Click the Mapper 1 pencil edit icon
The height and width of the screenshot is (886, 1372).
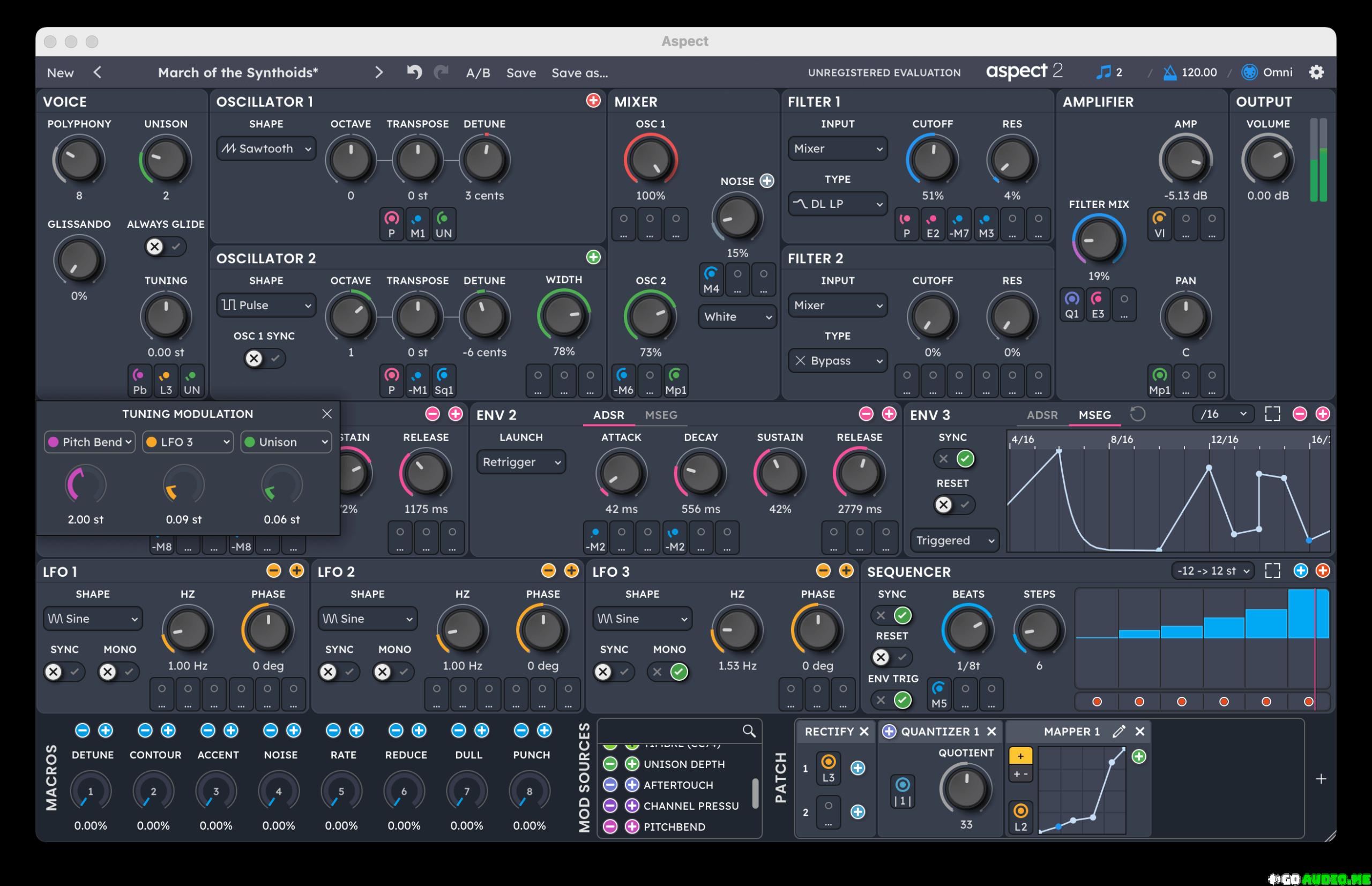(1119, 731)
